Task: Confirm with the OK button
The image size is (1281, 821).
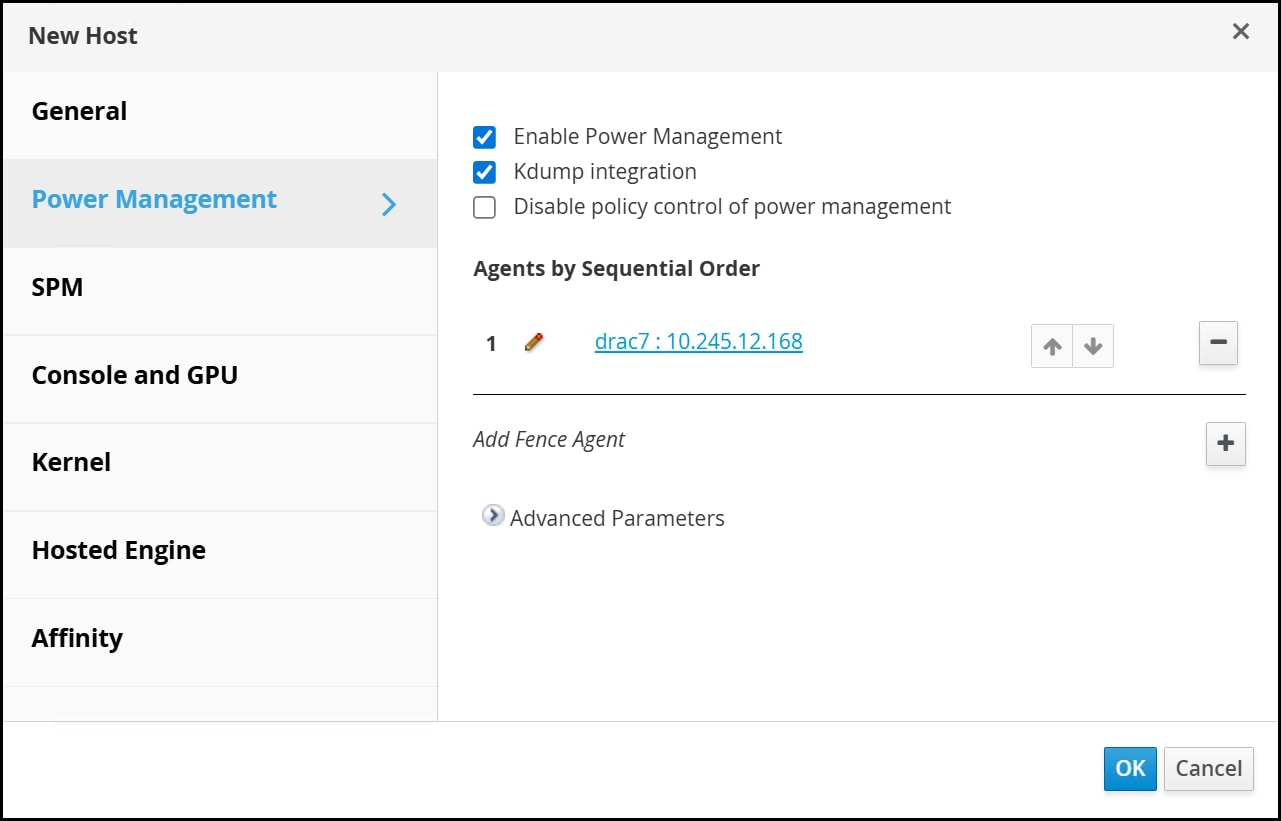Action: (1130, 769)
